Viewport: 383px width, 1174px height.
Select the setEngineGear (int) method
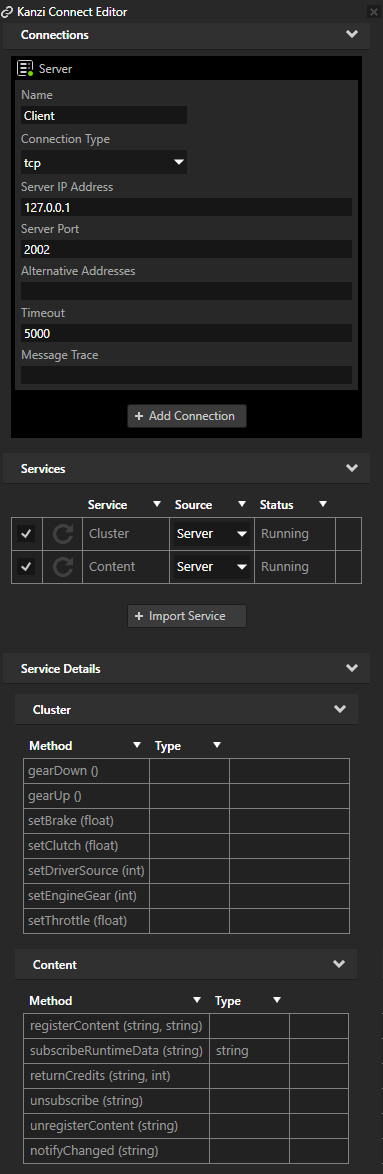pos(86,895)
